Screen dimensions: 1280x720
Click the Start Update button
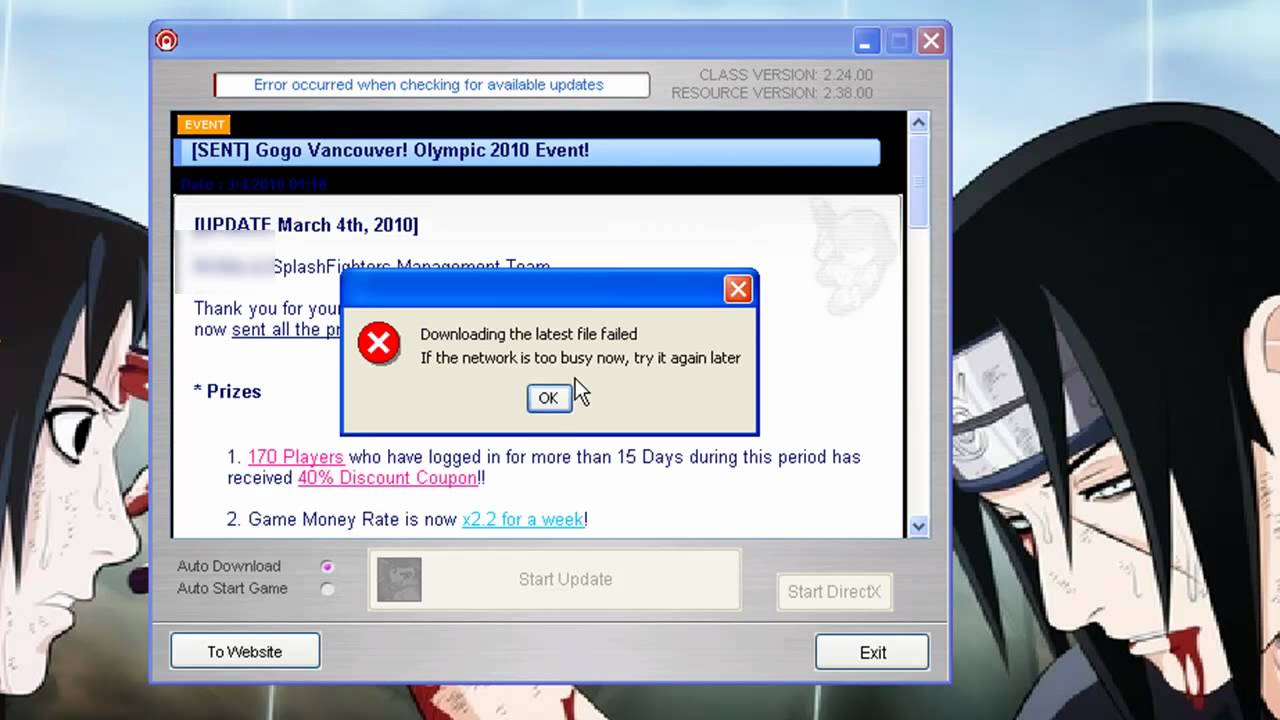[x=555, y=579]
